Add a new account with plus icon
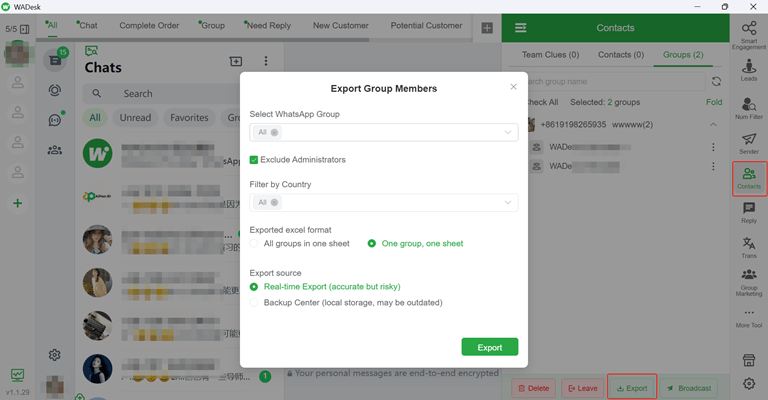Image resolution: width=768 pixels, height=400 pixels. pyautogui.click(x=18, y=203)
